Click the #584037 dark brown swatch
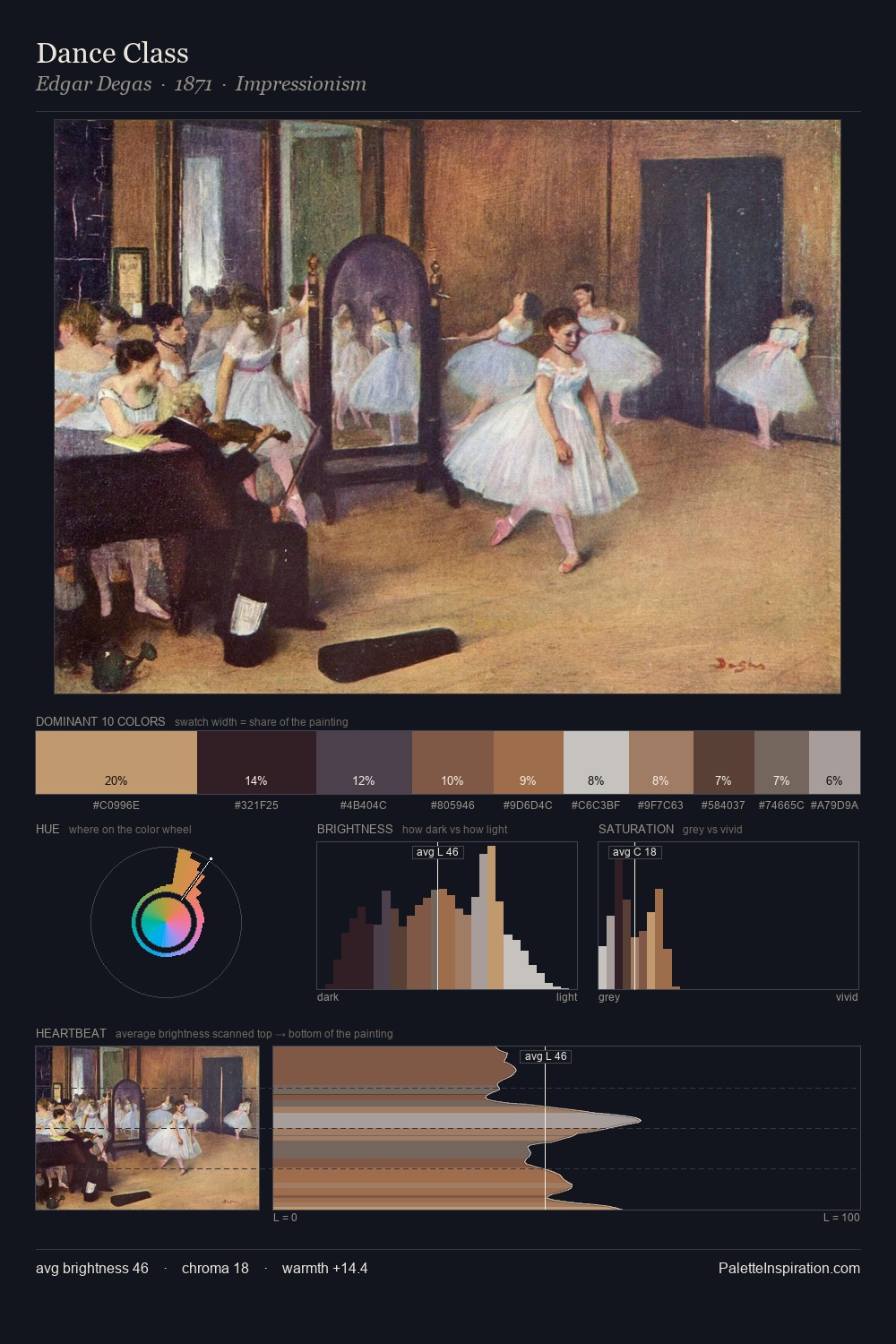This screenshot has height=1344, width=896. click(724, 762)
